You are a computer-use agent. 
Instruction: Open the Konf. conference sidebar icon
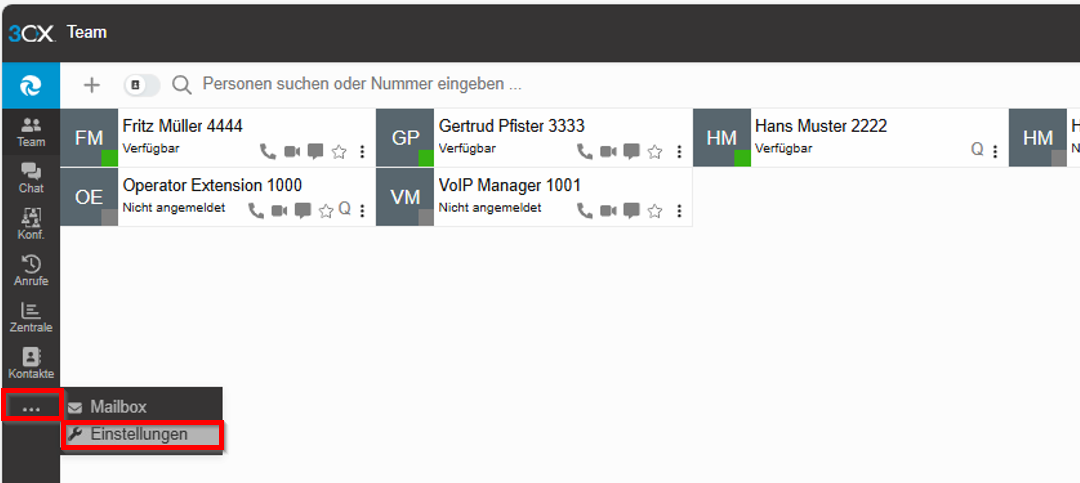tap(31, 223)
